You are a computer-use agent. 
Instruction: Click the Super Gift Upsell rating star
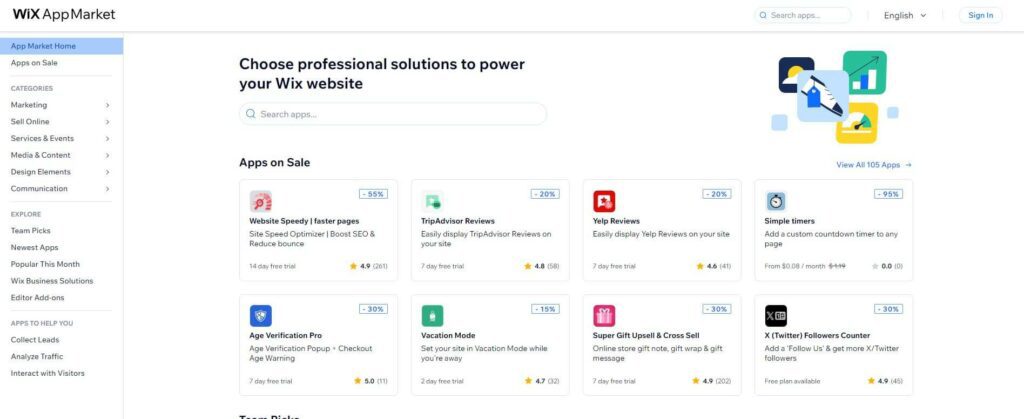pos(696,381)
